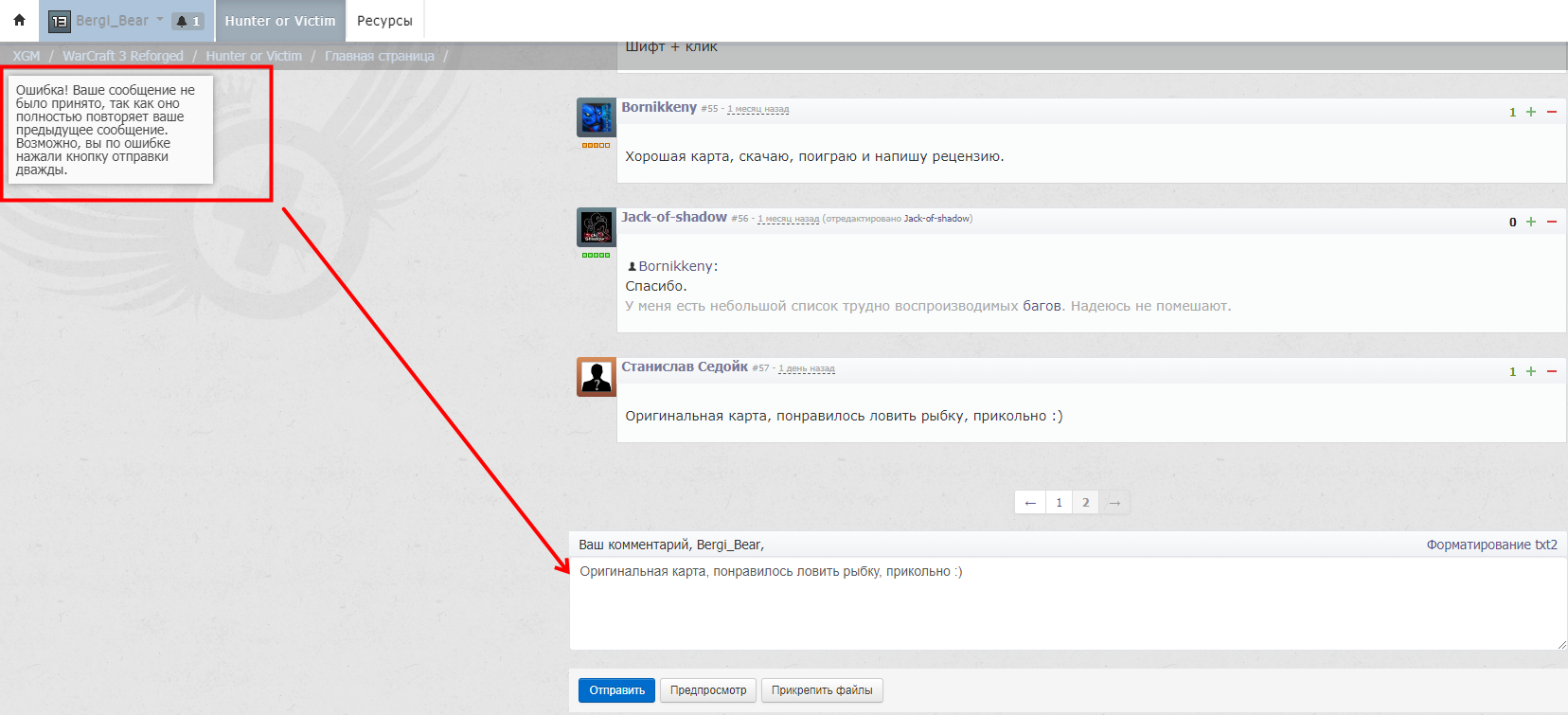Click the rating score on Bornikkeny's comment
The height and width of the screenshot is (715, 1568).
click(1512, 112)
